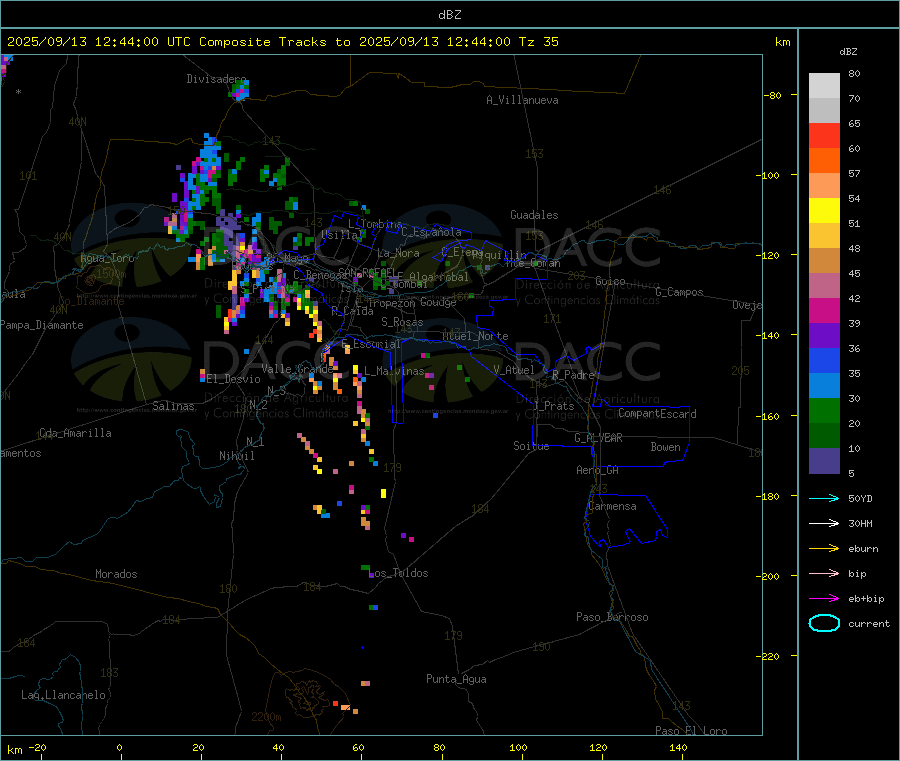
Task: Click the magenta eb+bip arrow icon
Action: pyautogui.click(x=824, y=599)
